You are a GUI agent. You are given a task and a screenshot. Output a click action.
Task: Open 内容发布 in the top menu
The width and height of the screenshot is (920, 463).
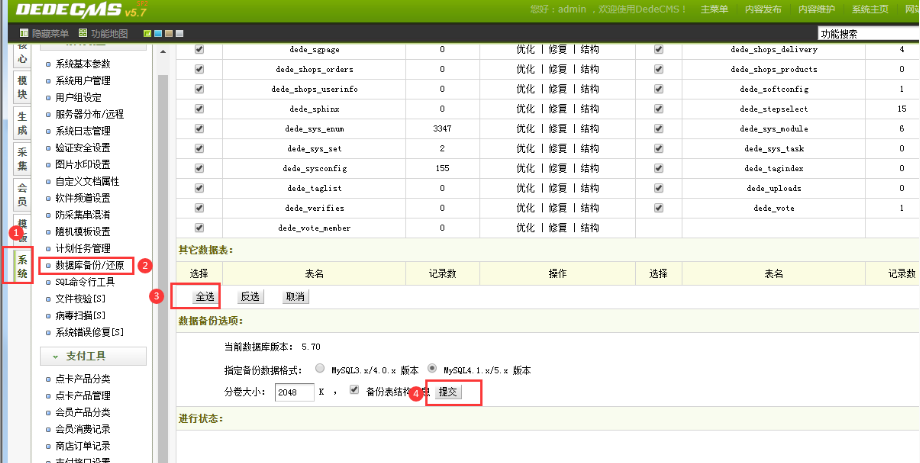765,10
